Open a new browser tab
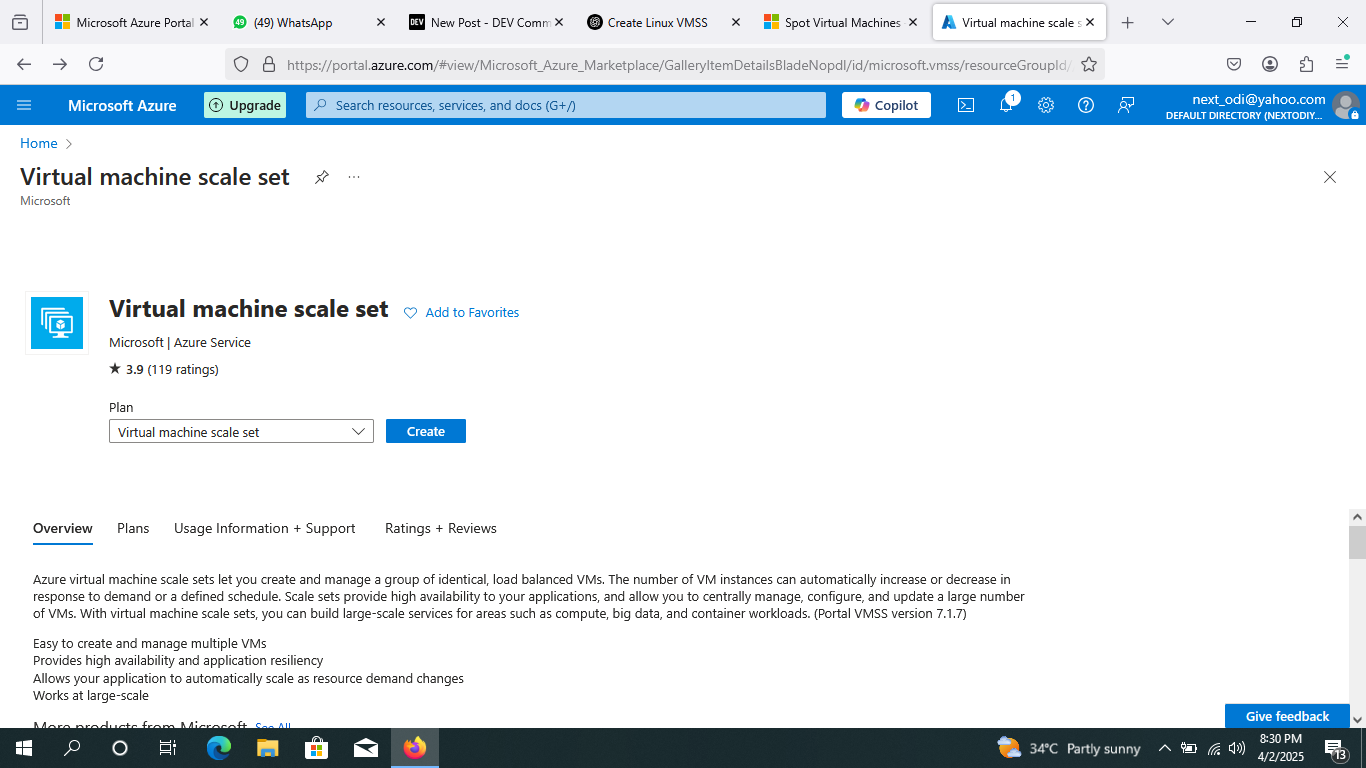 (x=1128, y=22)
